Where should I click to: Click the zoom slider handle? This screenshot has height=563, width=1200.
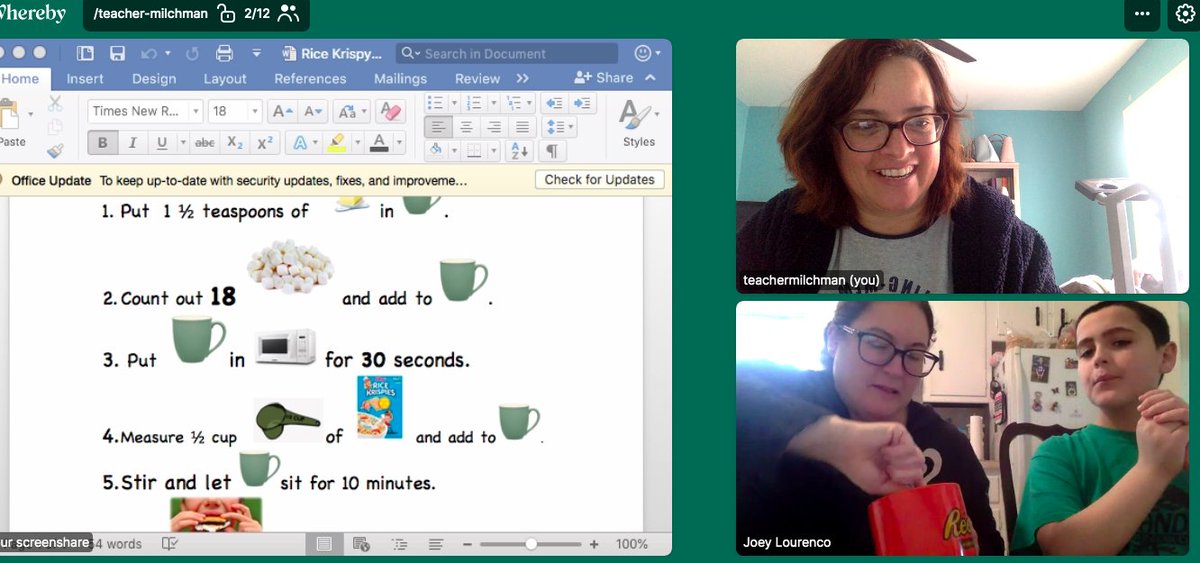coord(531,544)
